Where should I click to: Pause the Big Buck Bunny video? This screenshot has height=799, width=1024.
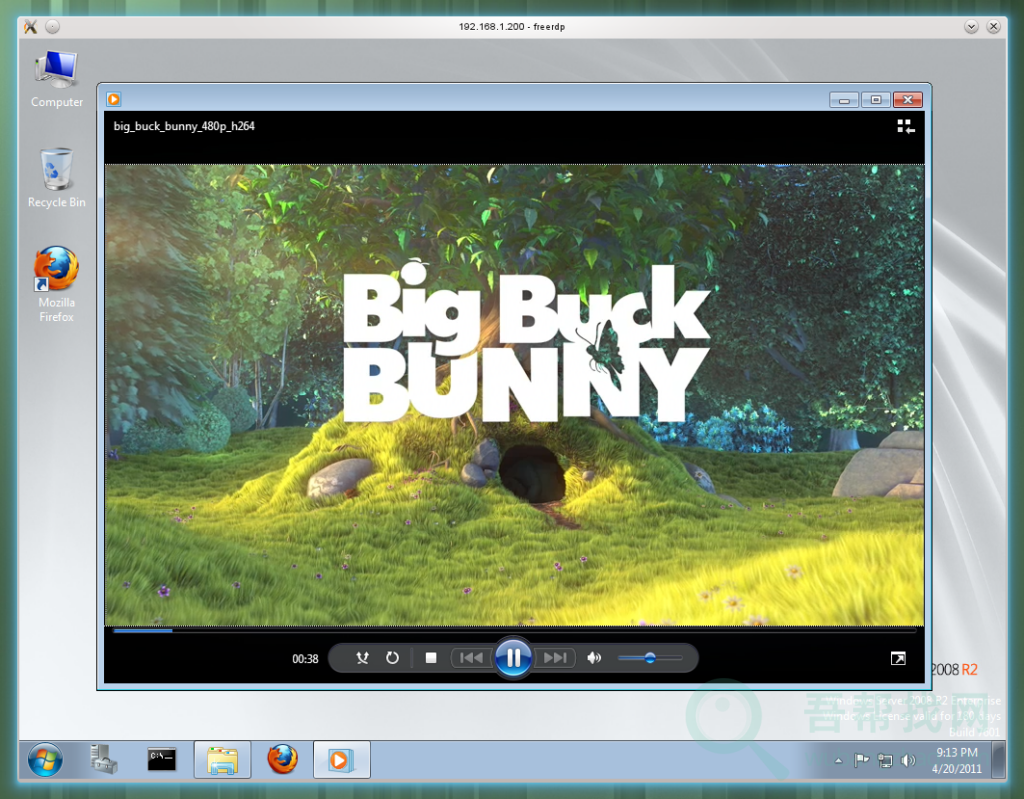coord(513,657)
